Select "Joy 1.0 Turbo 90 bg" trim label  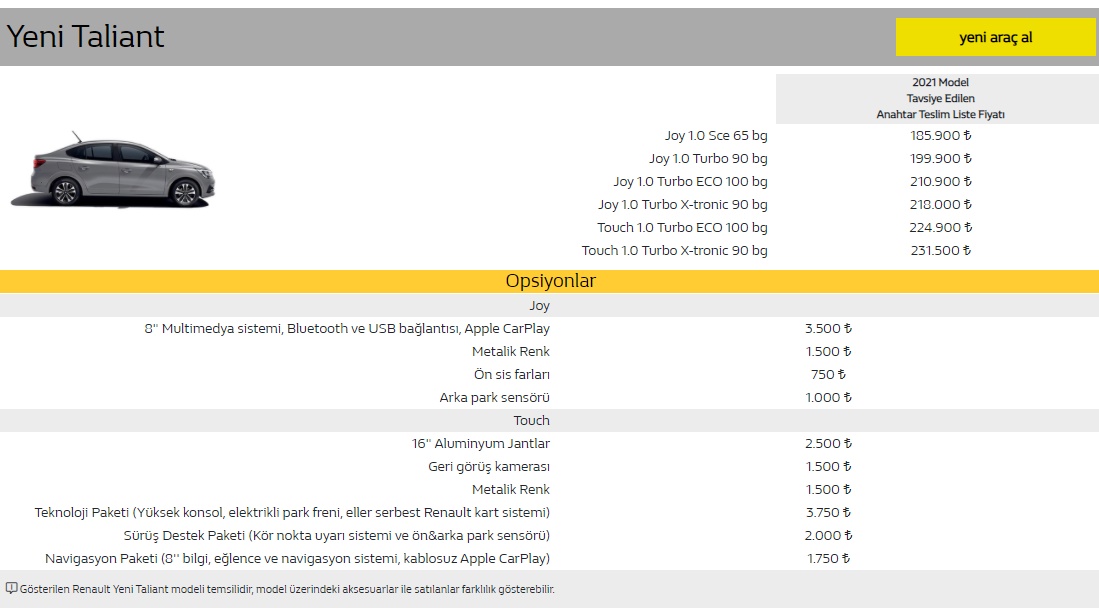coord(708,158)
